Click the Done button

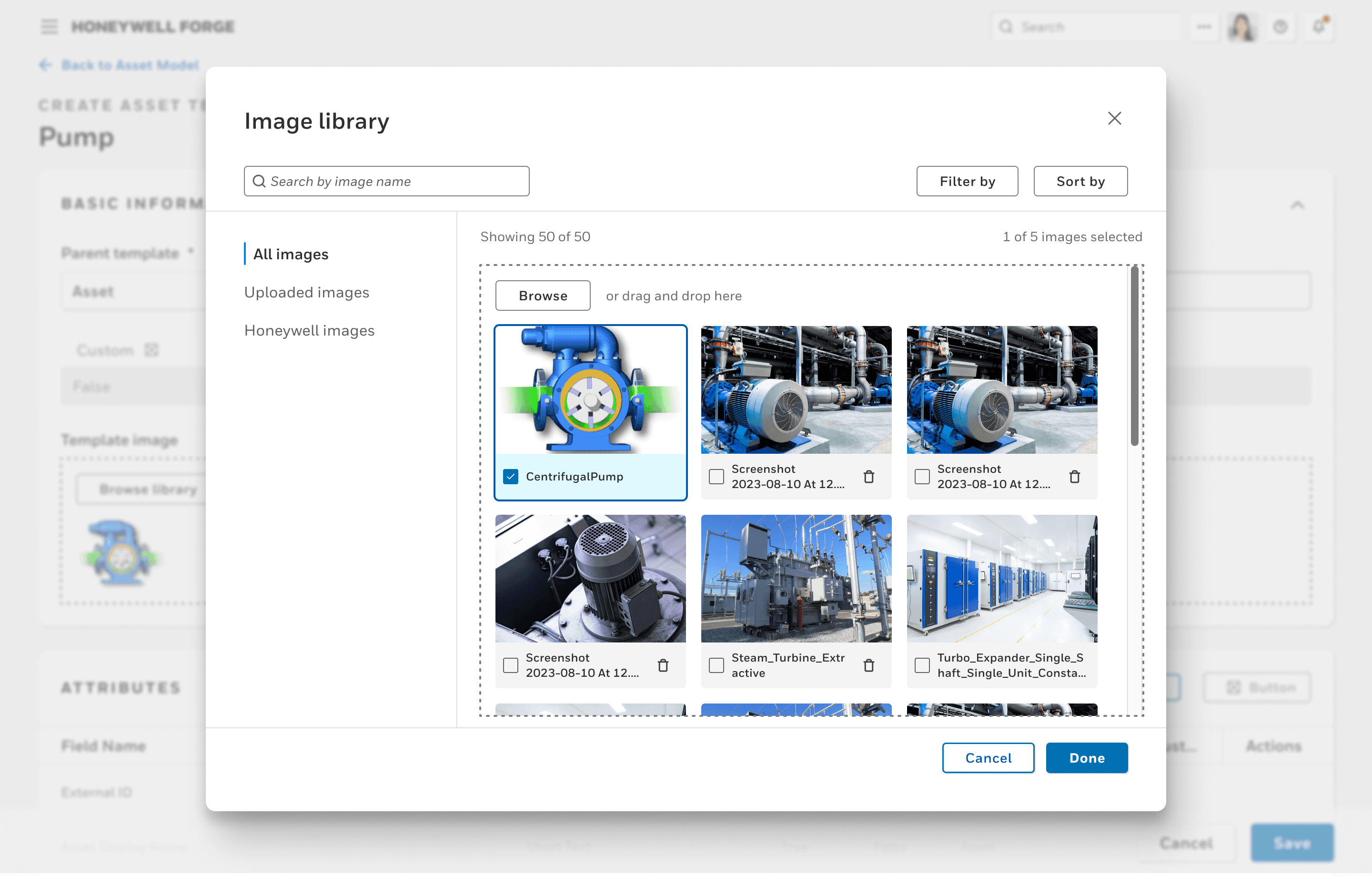(x=1086, y=758)
